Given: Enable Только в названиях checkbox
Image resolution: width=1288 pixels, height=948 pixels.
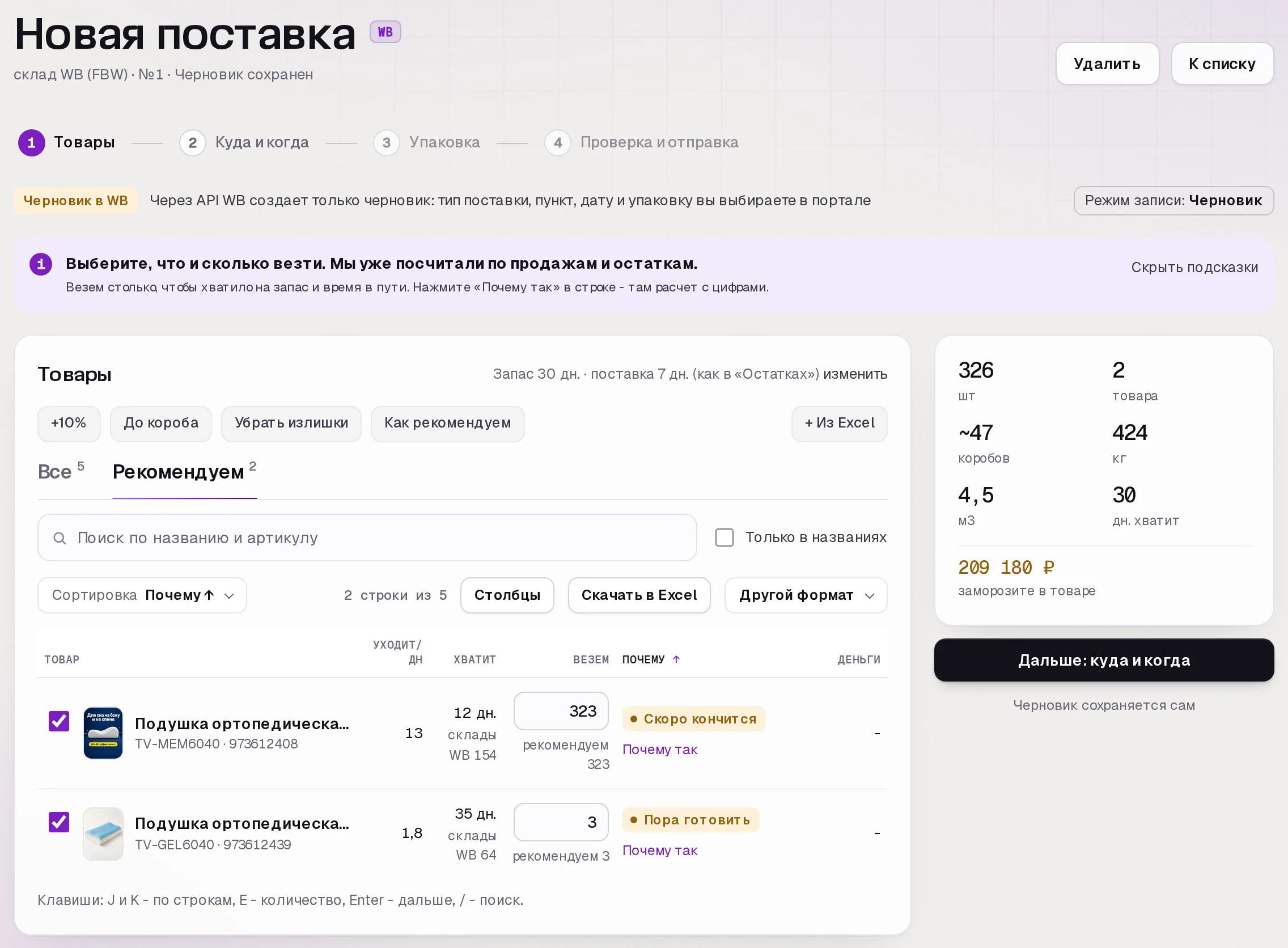Looking at the screenshot, I should (x=724, y=538).
